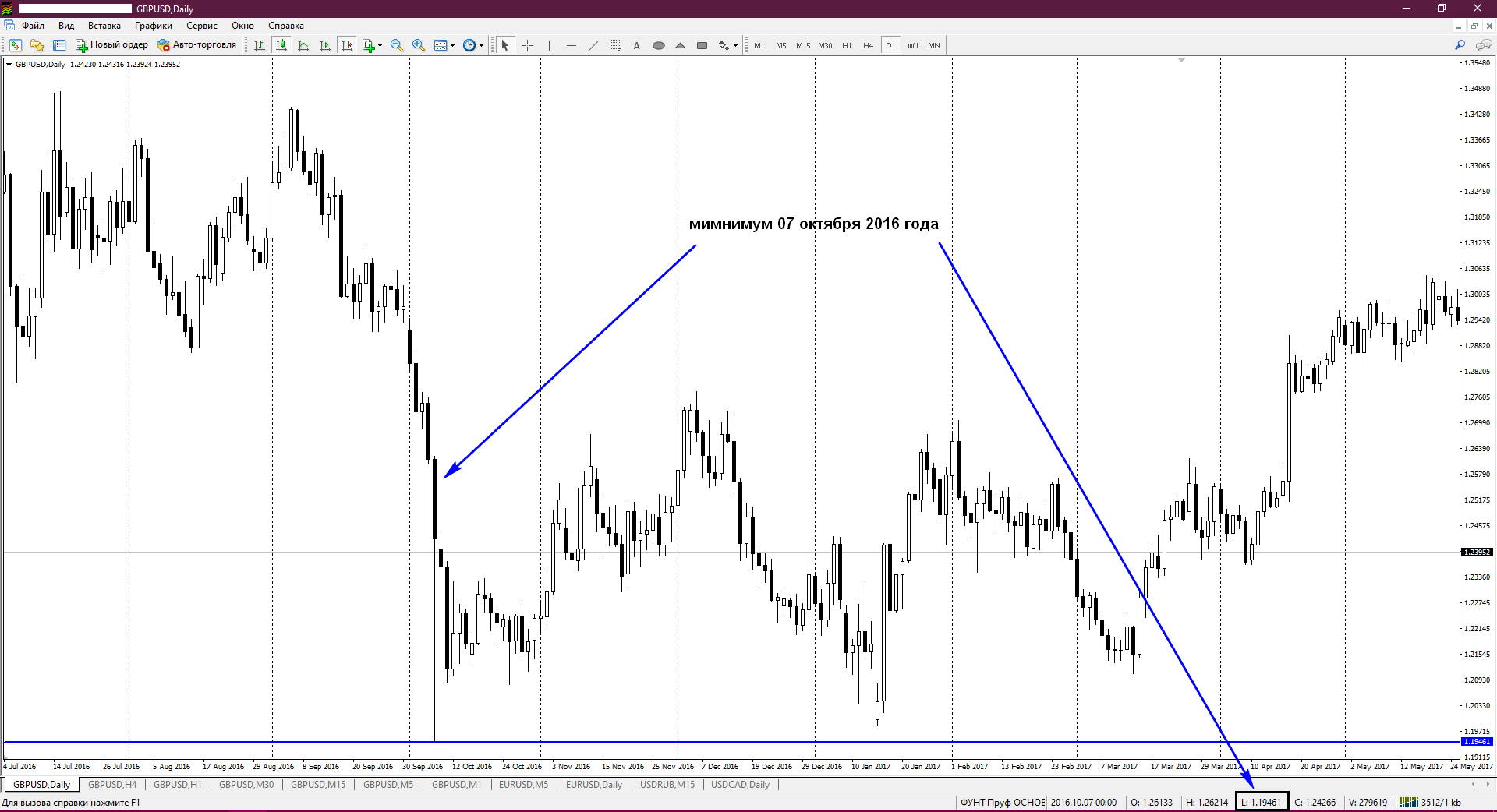The image size is (1497, 812).
Task: Open the chat bubbles icon
Action: click(x=1483, y=45)
